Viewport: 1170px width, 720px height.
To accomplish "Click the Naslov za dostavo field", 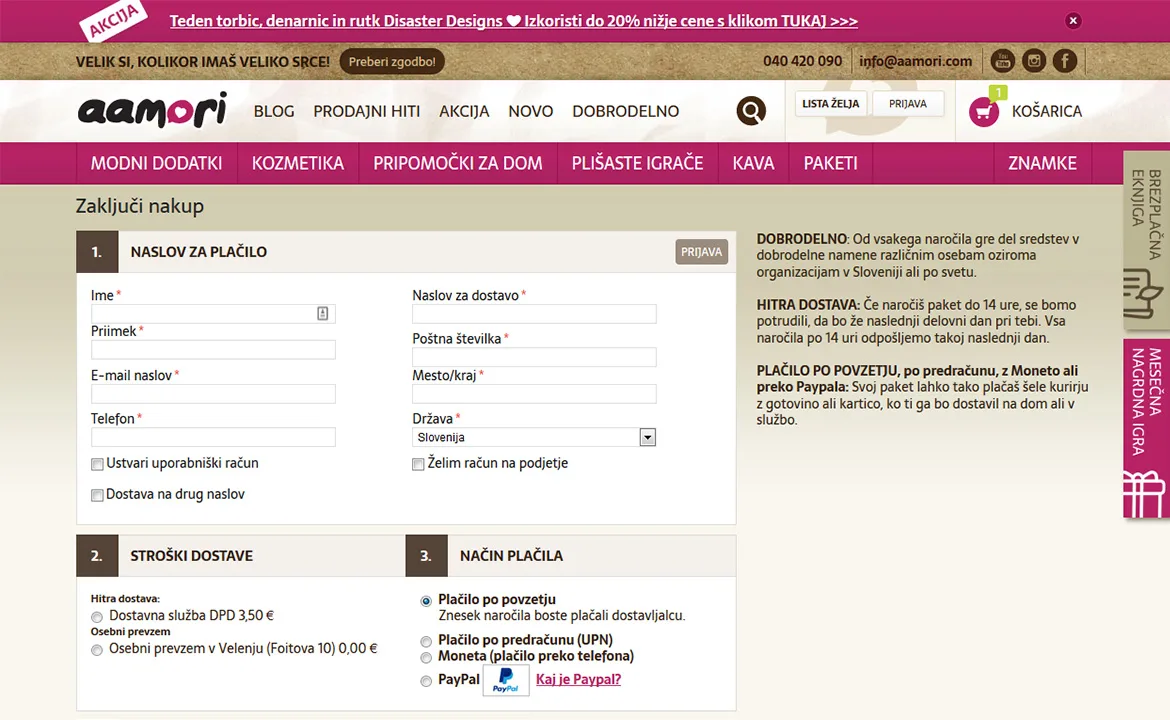I will 534,313.
